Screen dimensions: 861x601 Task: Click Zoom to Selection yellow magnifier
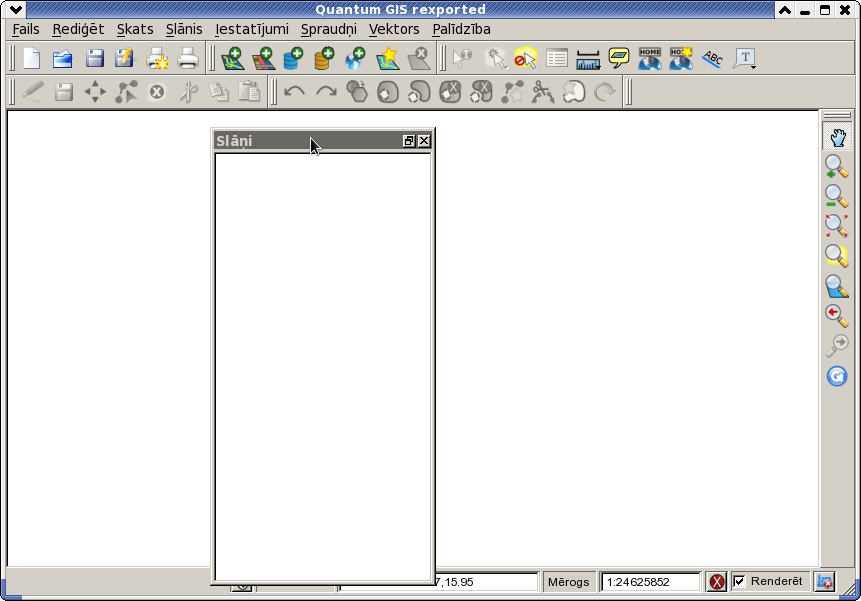pos(837,255)
